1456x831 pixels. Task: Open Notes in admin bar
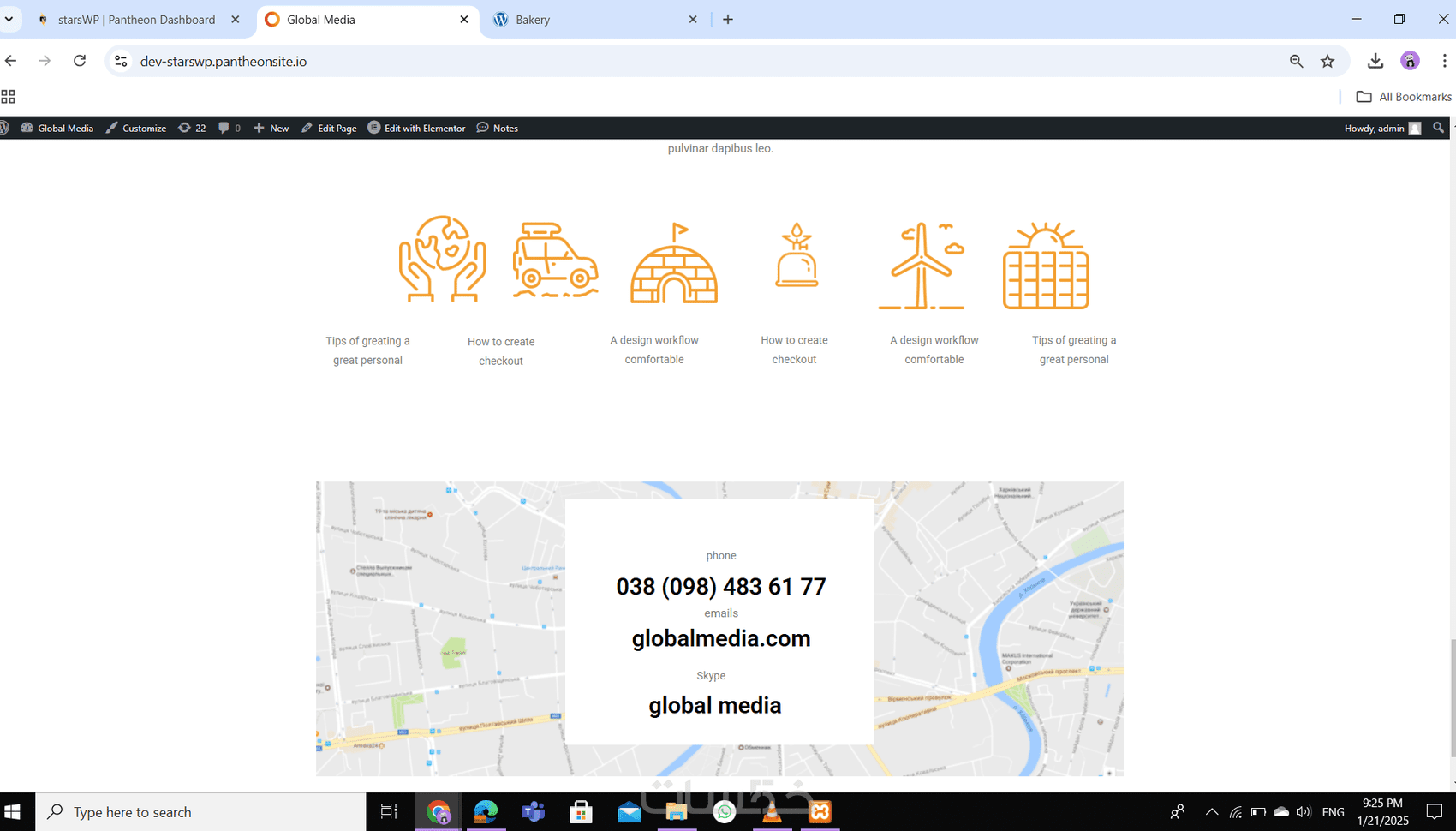(498, 128)
